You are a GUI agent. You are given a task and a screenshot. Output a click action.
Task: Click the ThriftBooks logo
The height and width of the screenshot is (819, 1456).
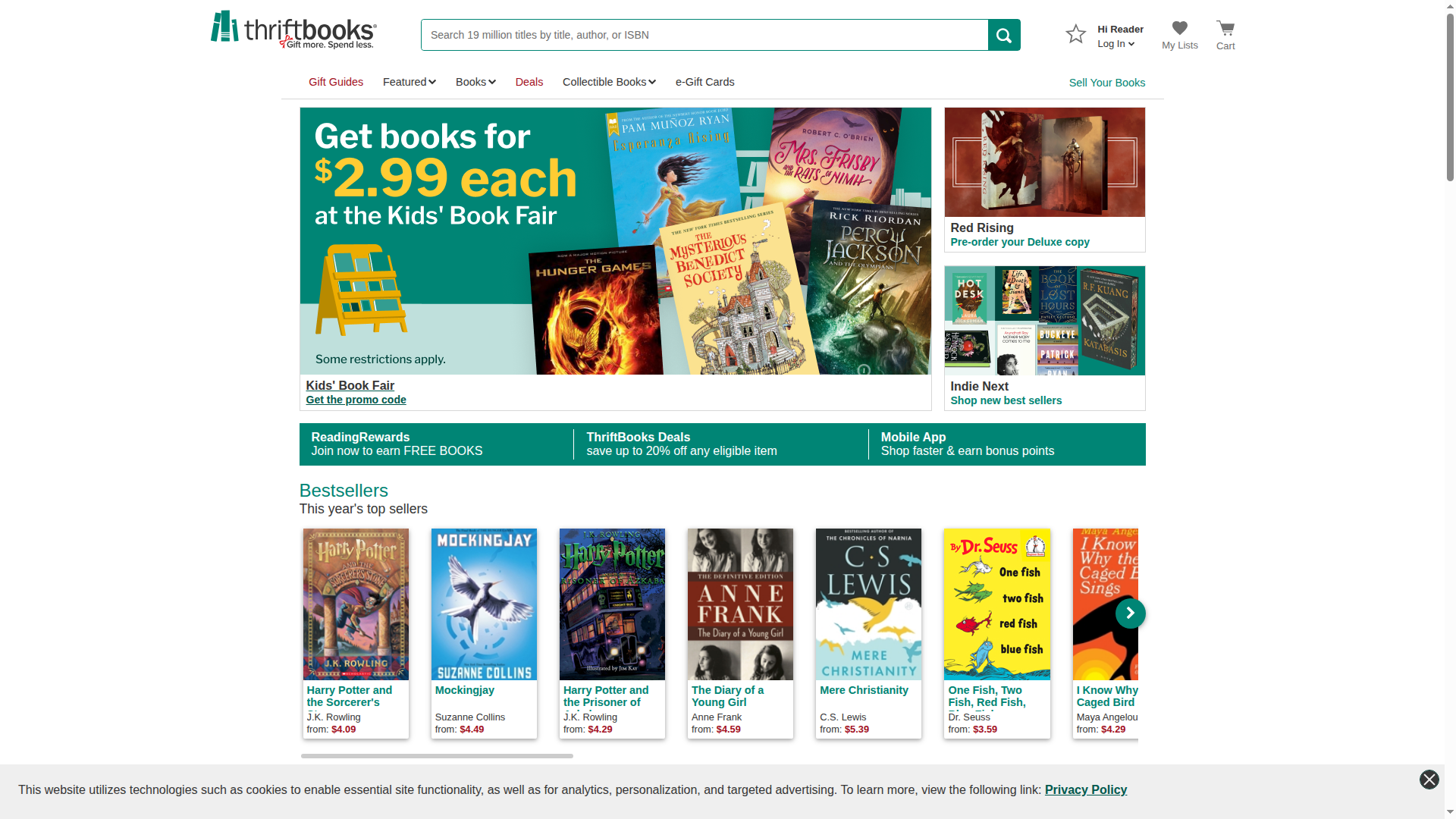pos(293,30)
